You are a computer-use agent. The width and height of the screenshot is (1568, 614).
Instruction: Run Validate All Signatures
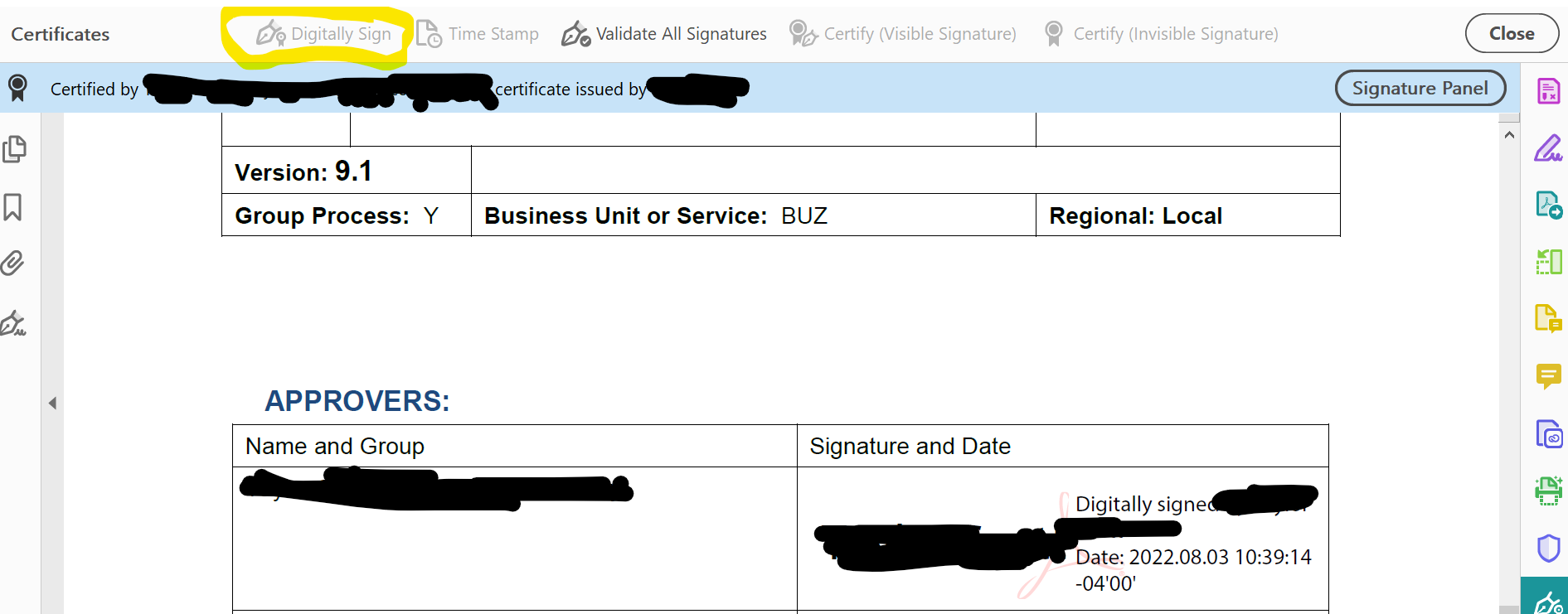663,34
